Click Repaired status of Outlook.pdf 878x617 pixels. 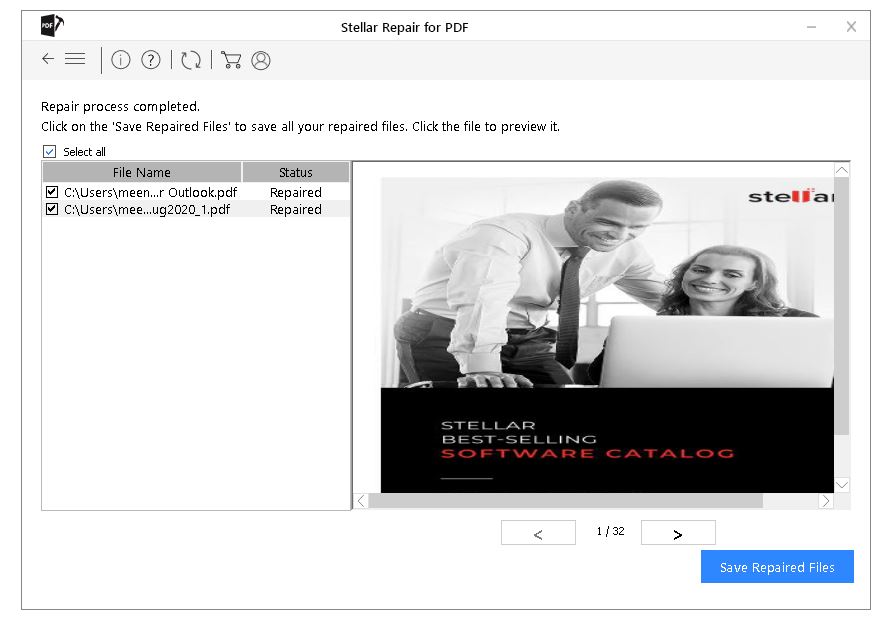pos(296,193)
